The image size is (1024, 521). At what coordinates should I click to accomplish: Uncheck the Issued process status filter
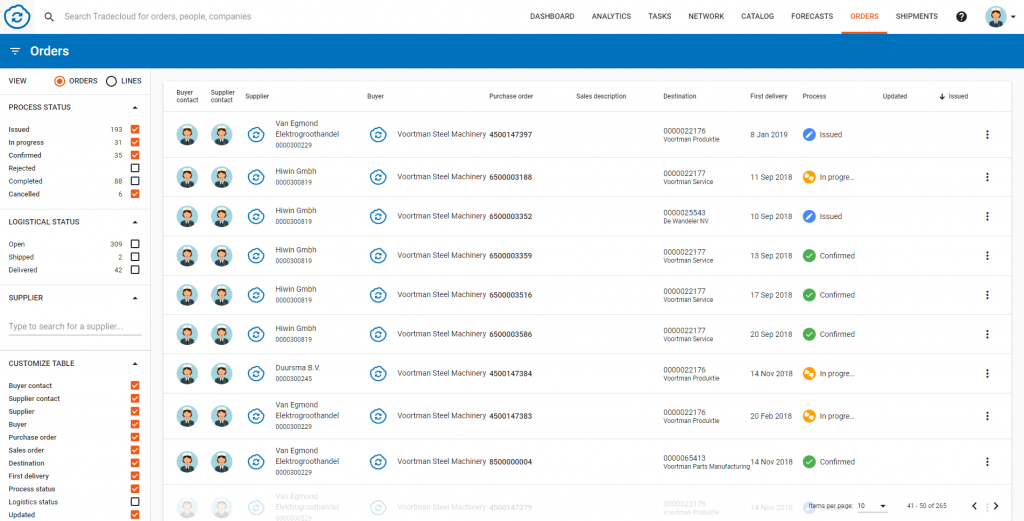tap(135, 129)
